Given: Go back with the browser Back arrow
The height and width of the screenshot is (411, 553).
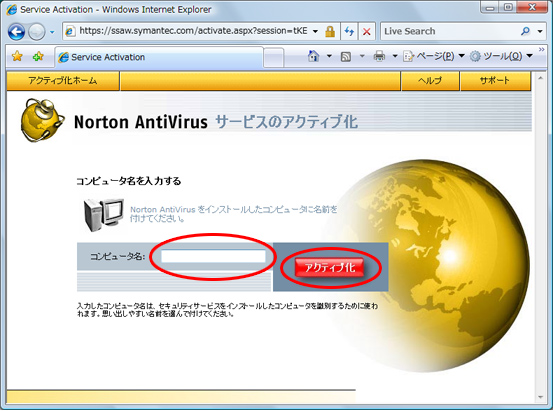Looking at the screenshot, I should point(16,32).
